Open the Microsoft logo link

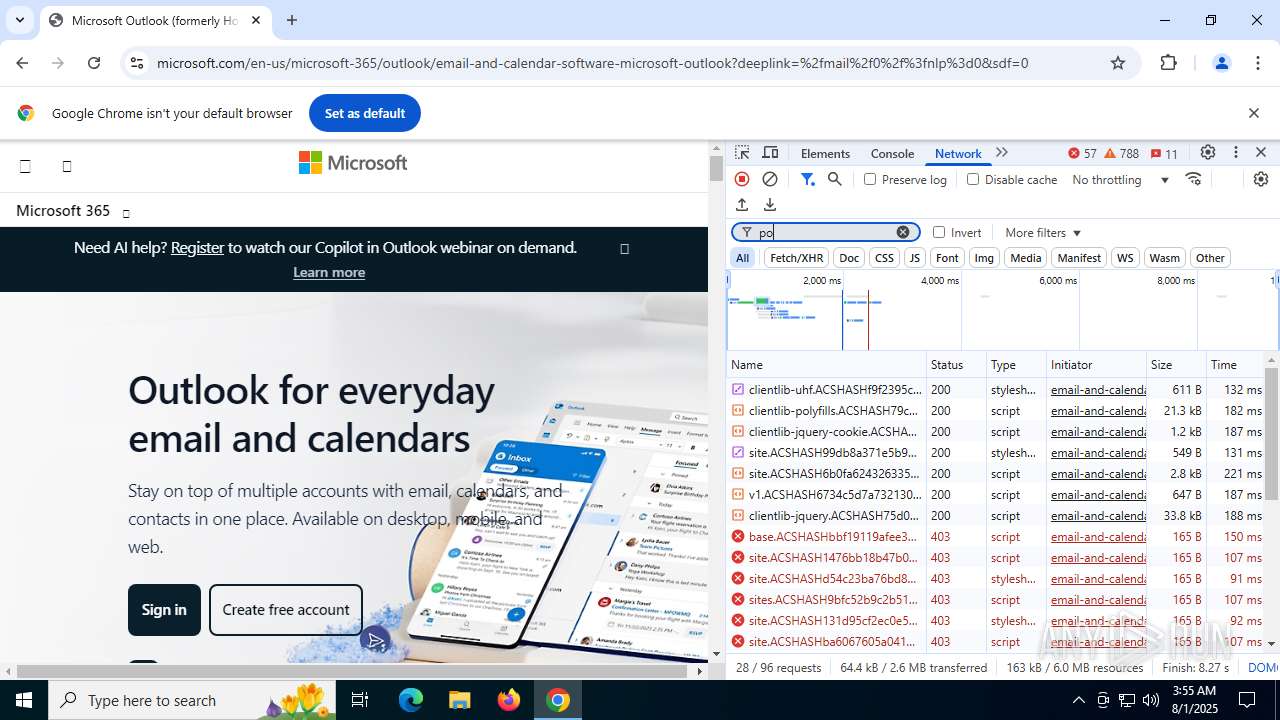(x=353, y=163)
